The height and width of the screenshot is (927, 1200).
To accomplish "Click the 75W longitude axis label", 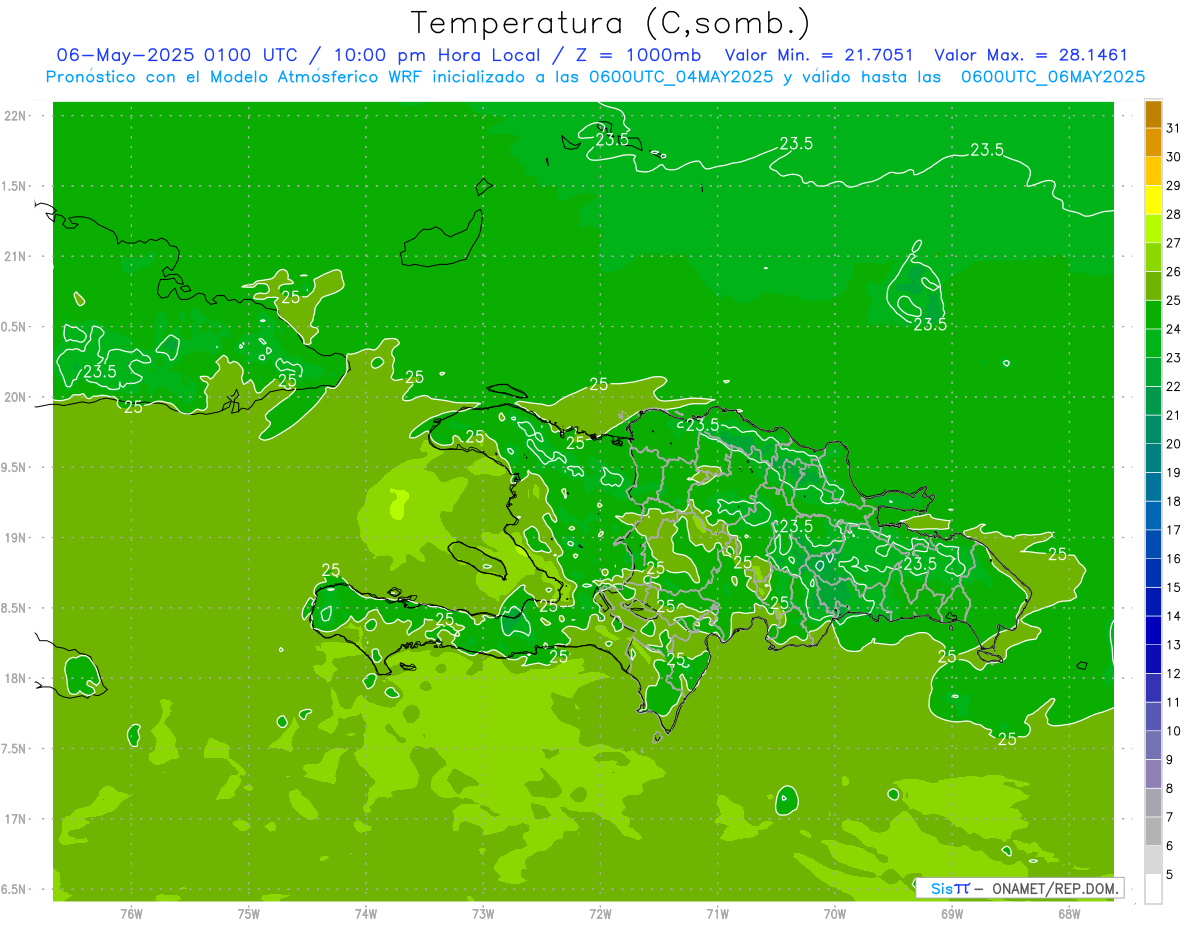I will click(249, 913).
